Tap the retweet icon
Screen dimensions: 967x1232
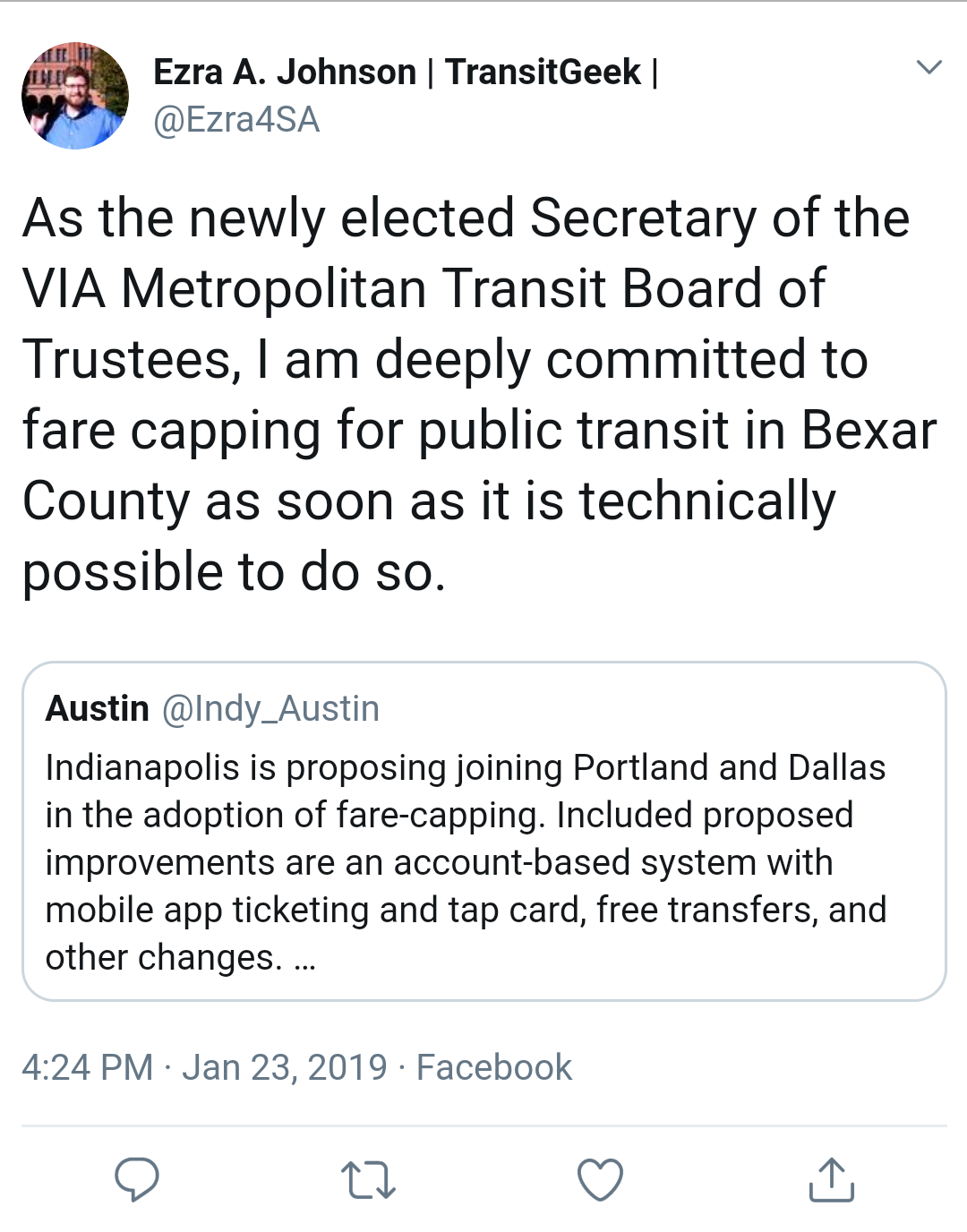click(368, 1179)
